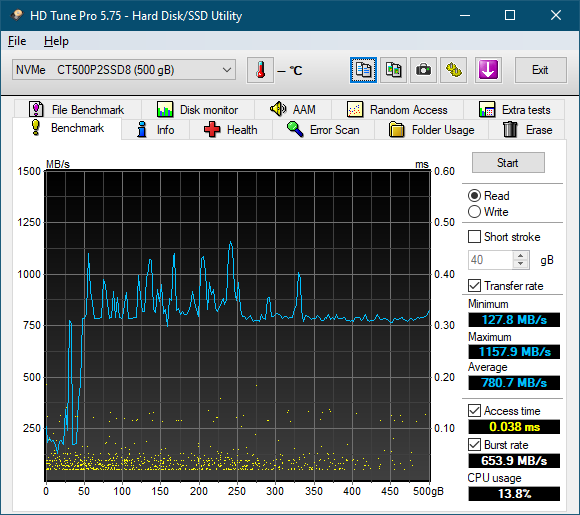Click the purple down-arrow toolbar icon
The height and width of the screenshot is (515, 580).
[x=488, y=70]
